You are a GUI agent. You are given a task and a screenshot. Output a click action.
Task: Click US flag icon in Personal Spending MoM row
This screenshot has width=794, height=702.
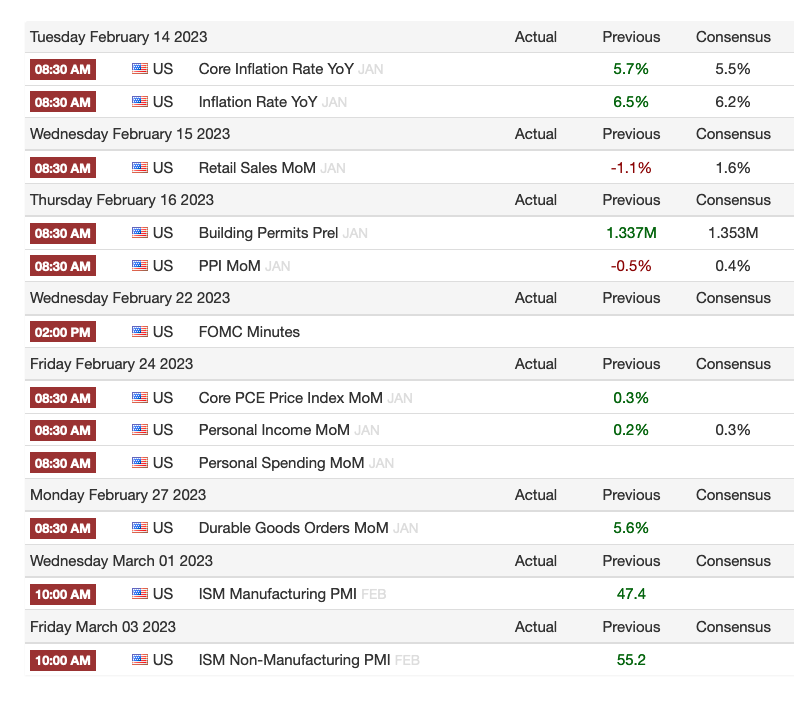(140, 462)
